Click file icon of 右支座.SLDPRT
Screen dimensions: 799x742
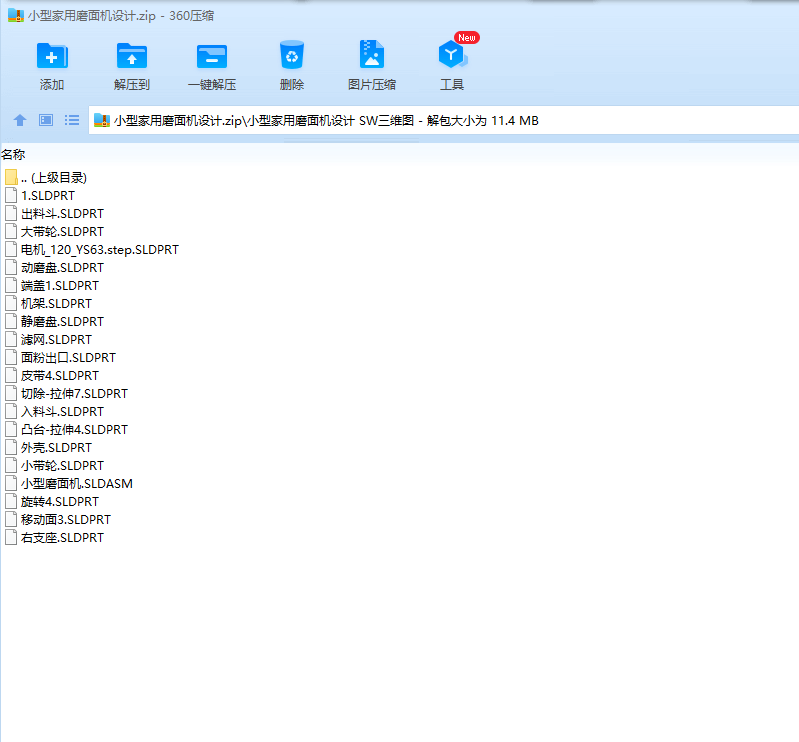(x=11, y=537)
